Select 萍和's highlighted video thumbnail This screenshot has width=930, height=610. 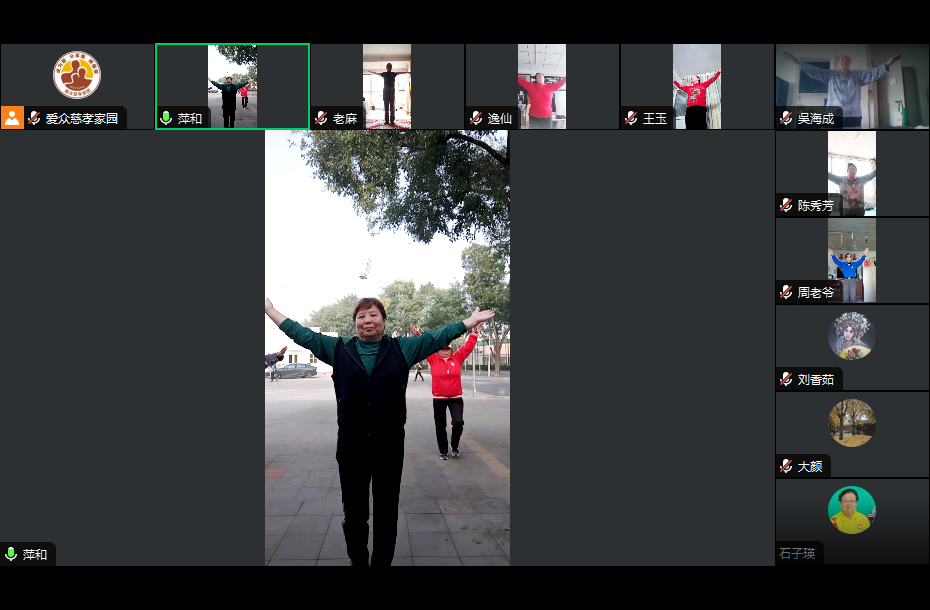coord(232,85)
